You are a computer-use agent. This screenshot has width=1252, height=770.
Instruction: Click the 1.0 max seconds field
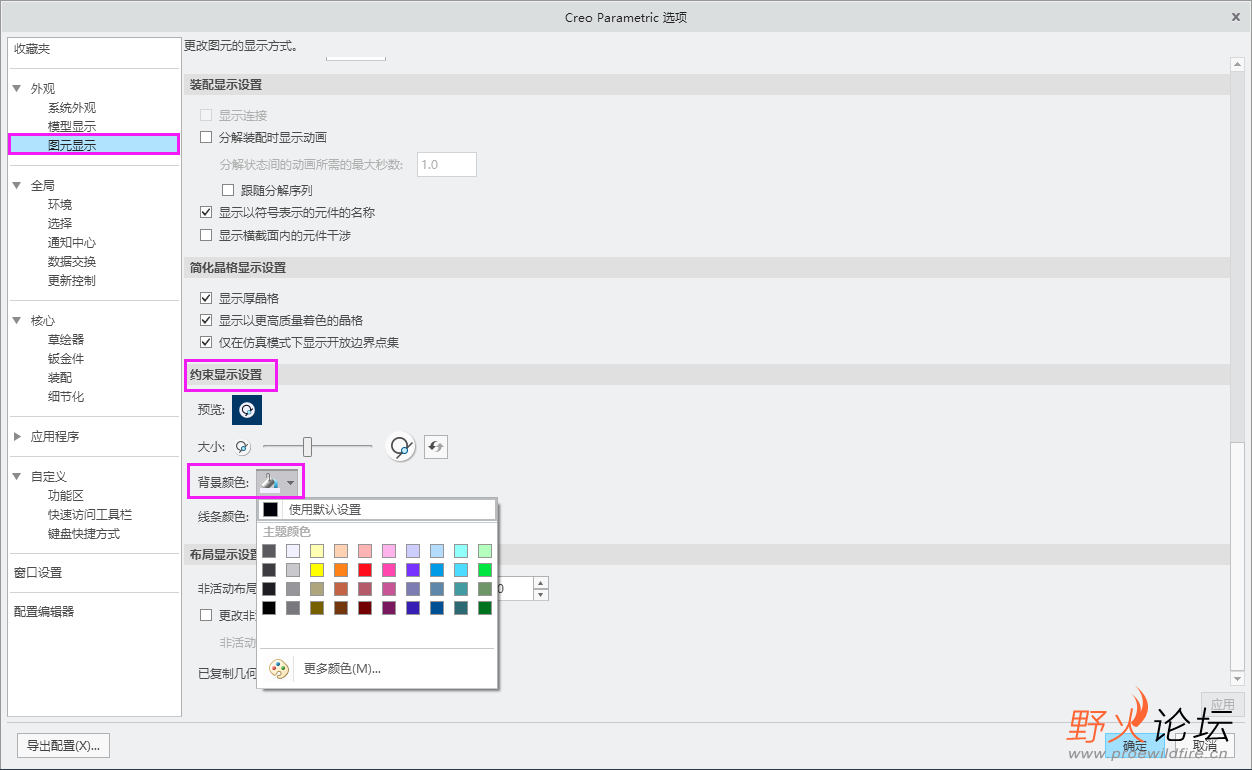447,164
